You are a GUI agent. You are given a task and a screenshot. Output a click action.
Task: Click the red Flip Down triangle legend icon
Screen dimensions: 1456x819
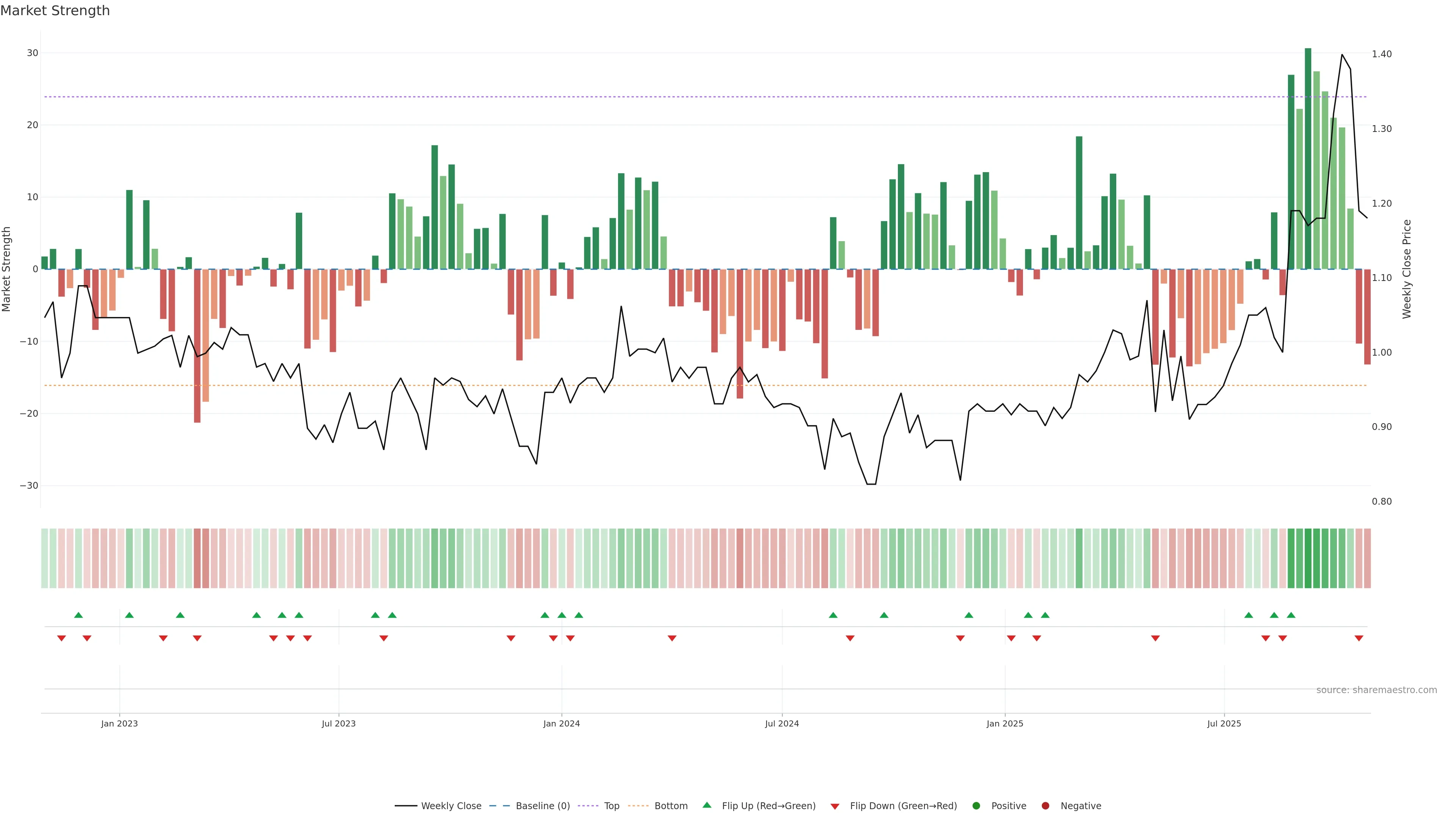tap(835, 806)
